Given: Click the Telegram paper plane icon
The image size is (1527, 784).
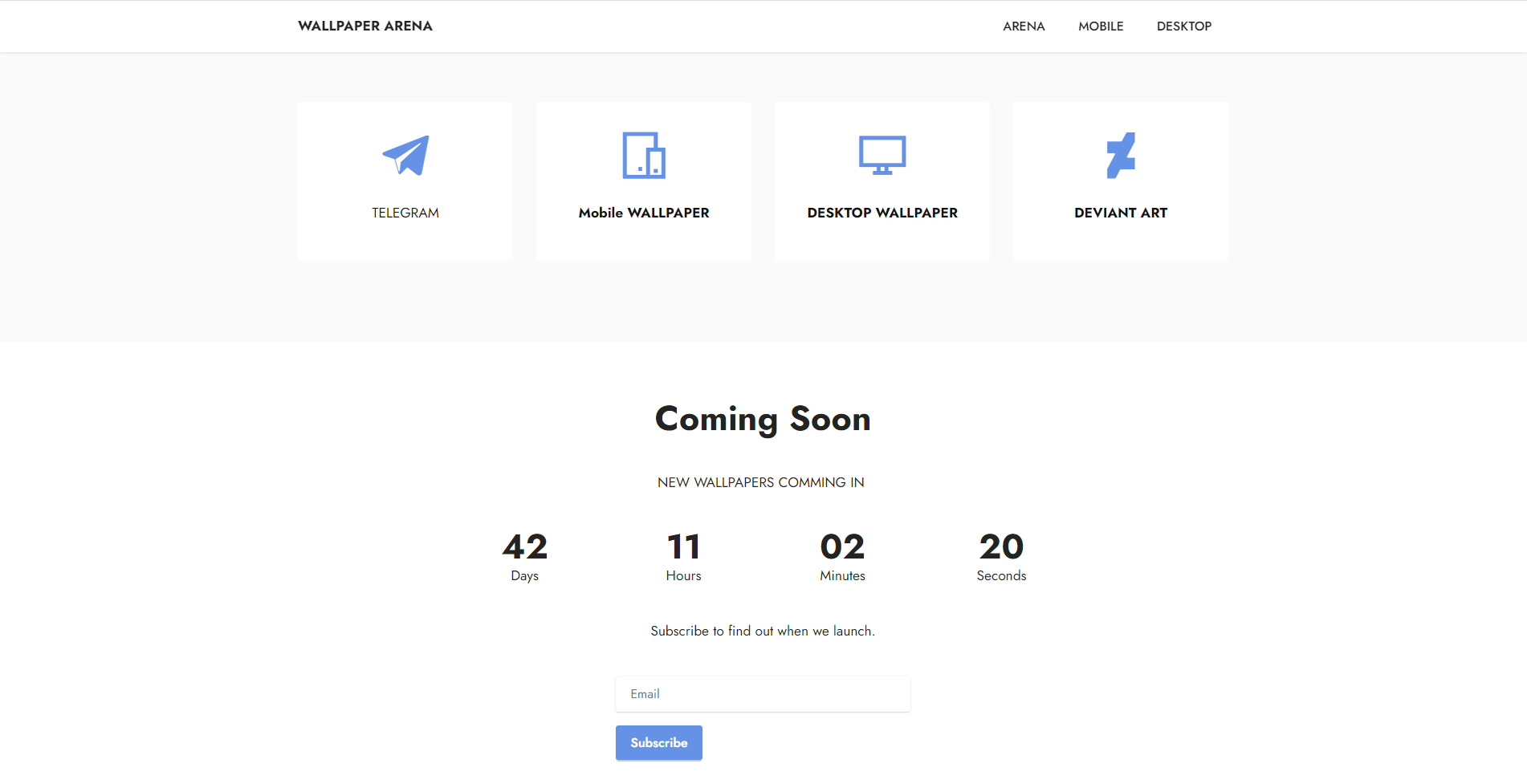Looking at the screenshot, I should click(404, 155).
